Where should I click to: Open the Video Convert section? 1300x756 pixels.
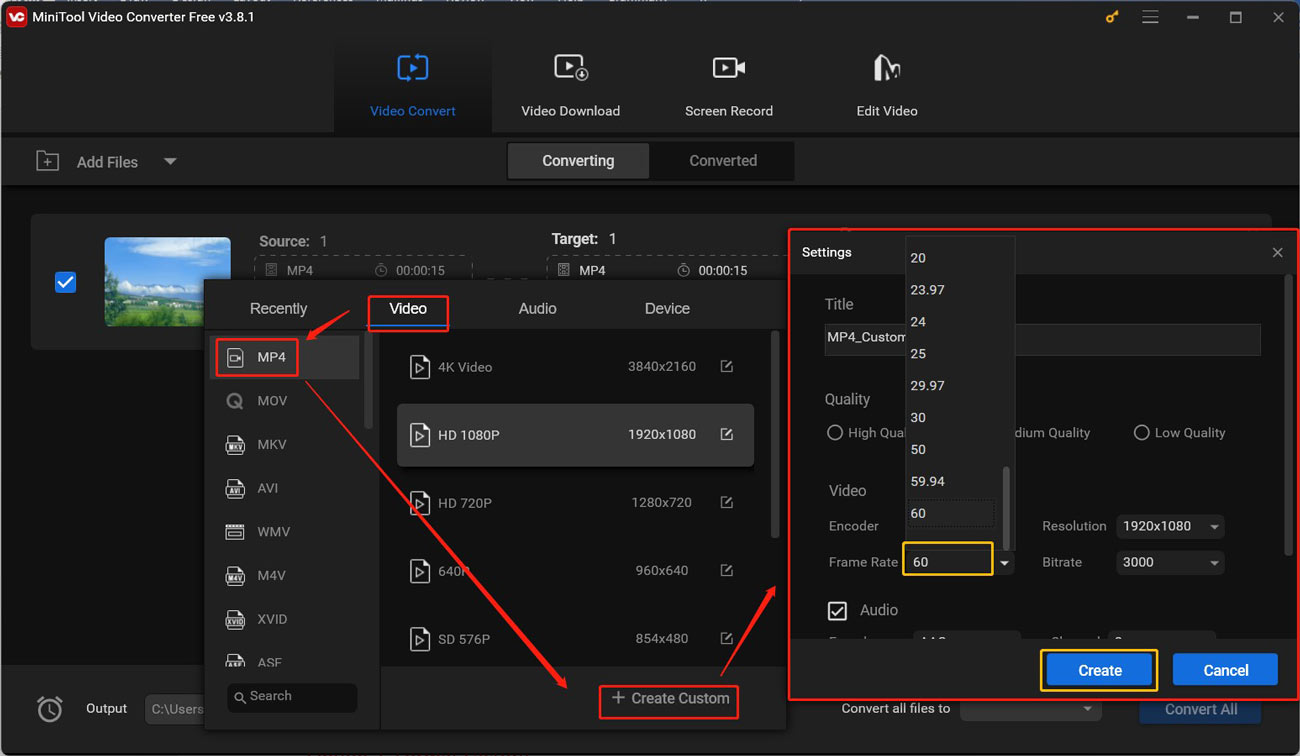(412, 86)
